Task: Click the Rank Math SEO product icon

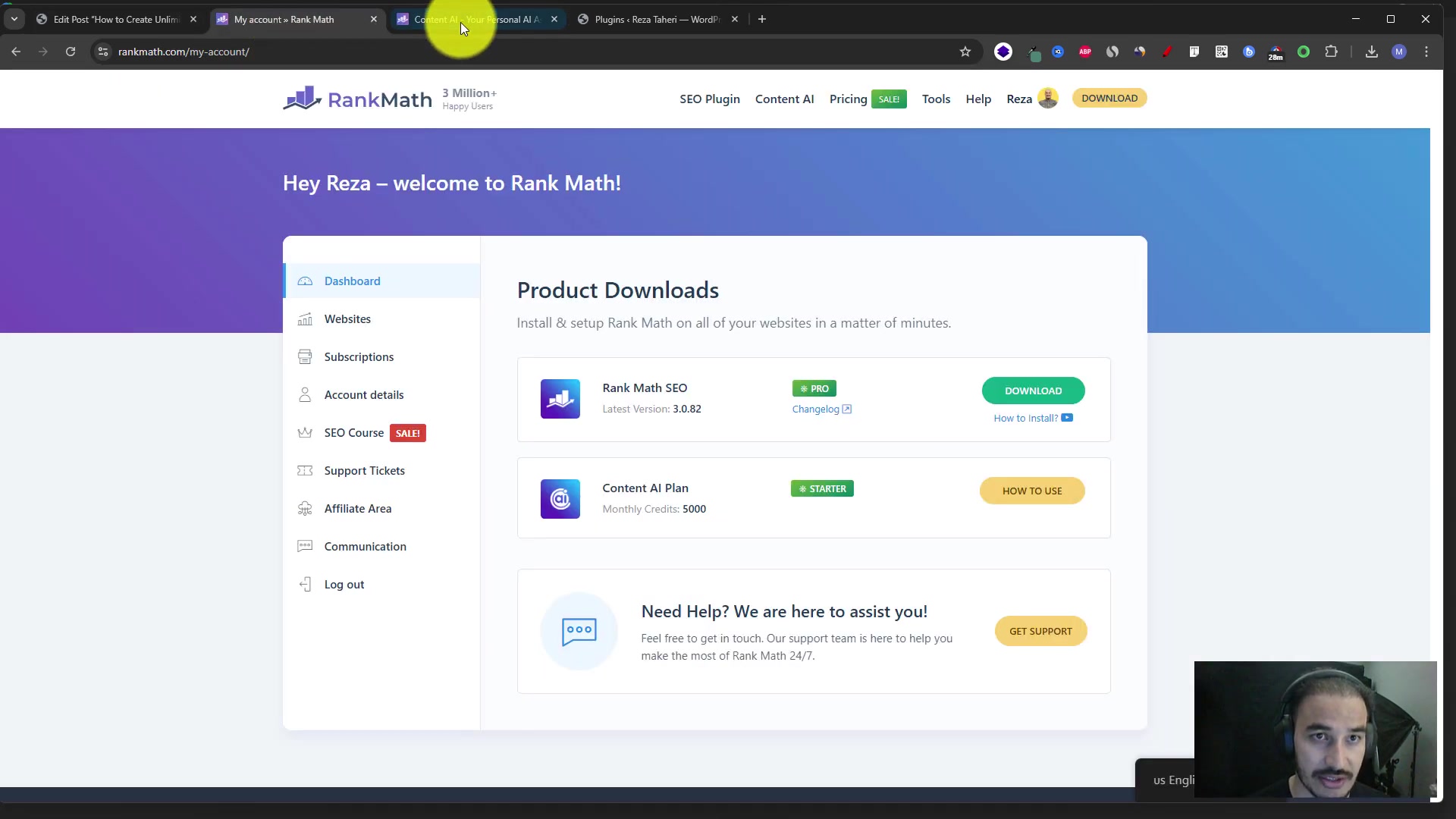Action: [x=560, y=399]
